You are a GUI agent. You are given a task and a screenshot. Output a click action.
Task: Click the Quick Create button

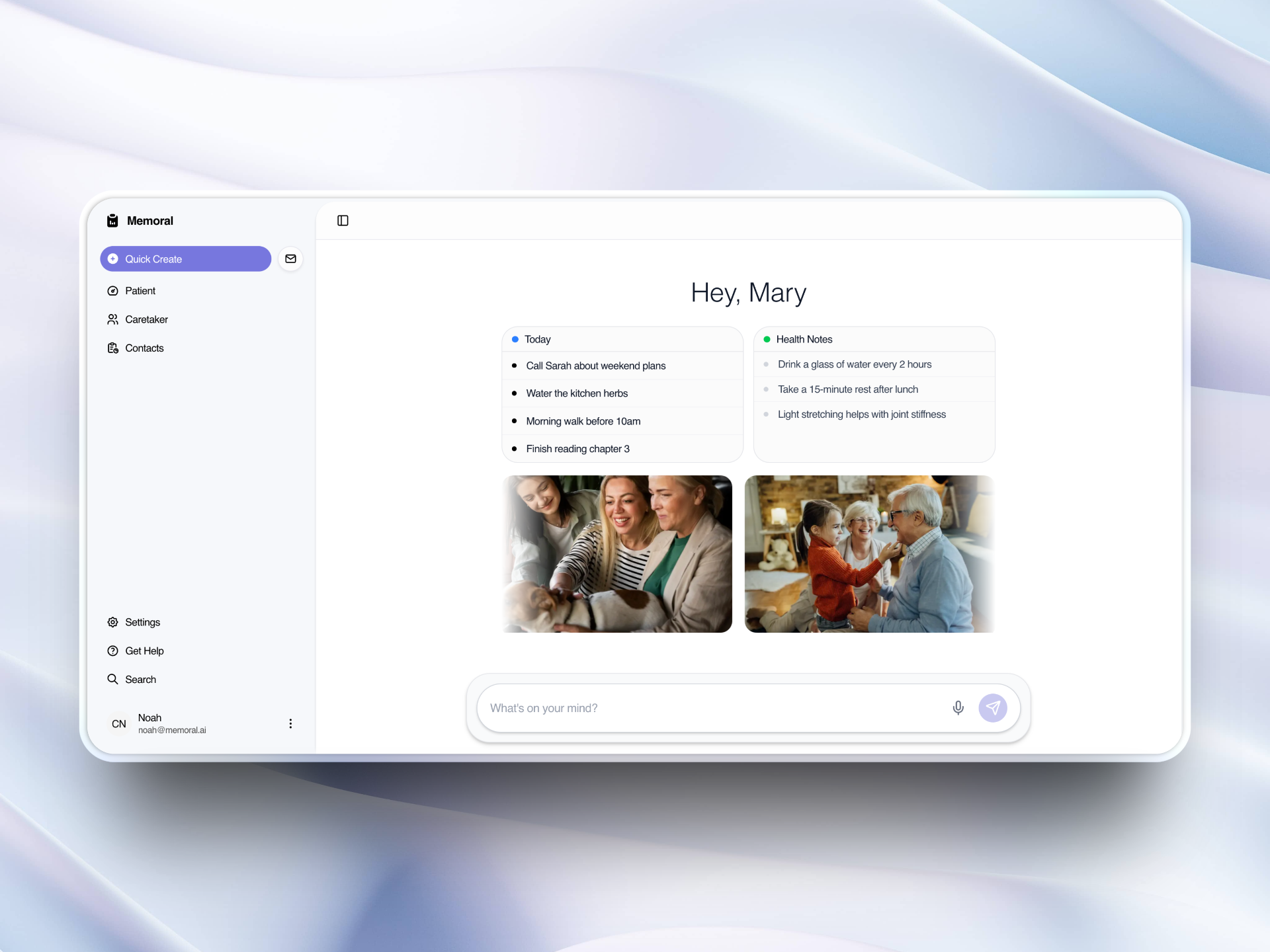pos(185,259)
